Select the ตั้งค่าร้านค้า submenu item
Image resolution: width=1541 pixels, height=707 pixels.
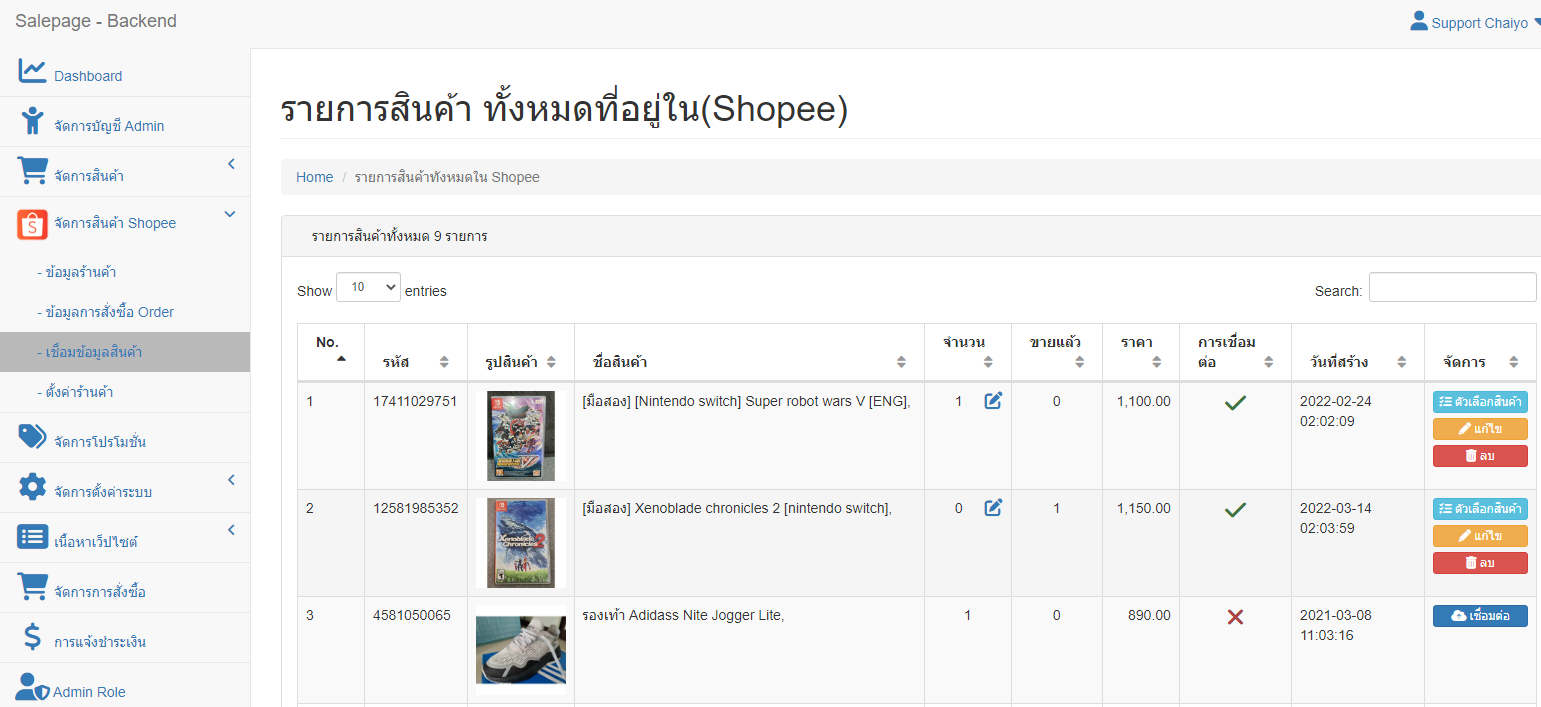tap(79, 392)
